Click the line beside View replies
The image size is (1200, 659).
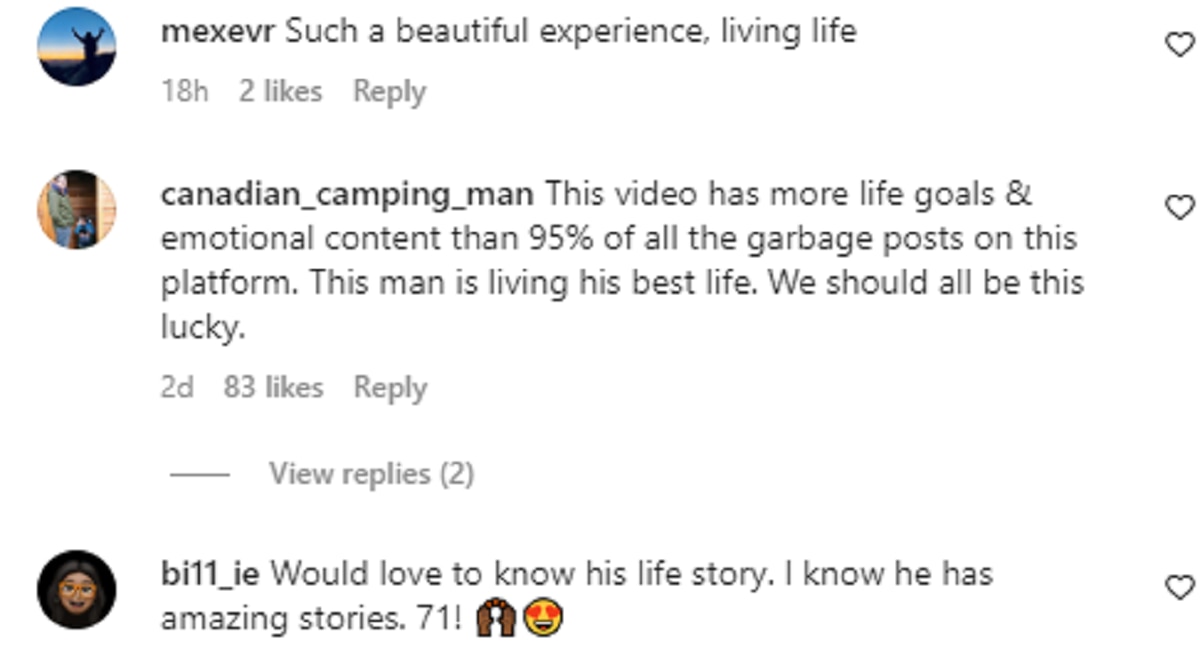coord(200,474)
